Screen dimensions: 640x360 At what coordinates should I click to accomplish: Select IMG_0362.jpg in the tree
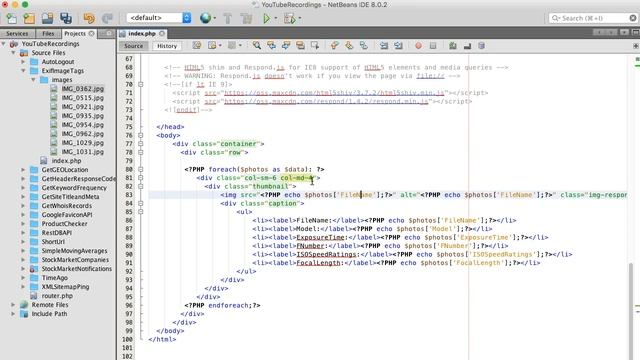click(82, 89)
